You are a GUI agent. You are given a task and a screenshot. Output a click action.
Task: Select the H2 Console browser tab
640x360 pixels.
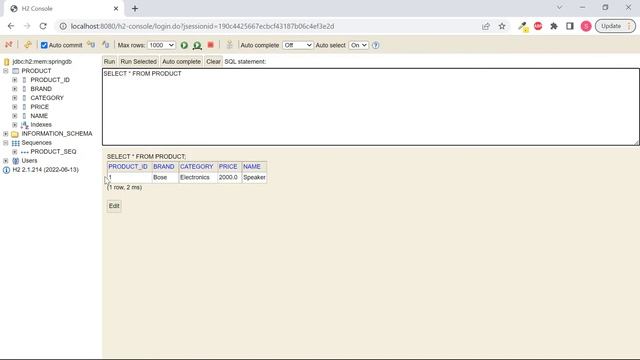tap(63, 9)
